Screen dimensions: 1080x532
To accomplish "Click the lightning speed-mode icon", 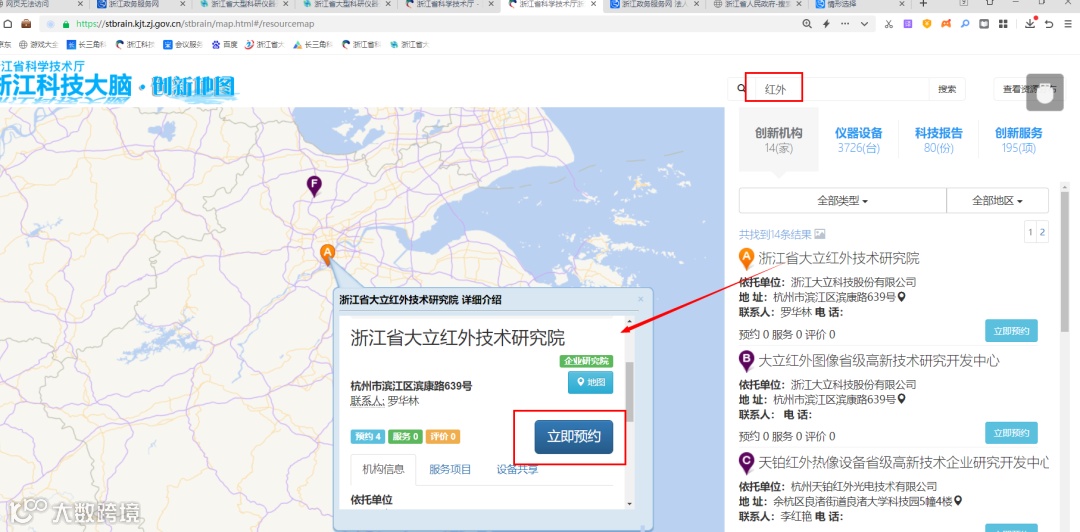I will click(827, 24).
